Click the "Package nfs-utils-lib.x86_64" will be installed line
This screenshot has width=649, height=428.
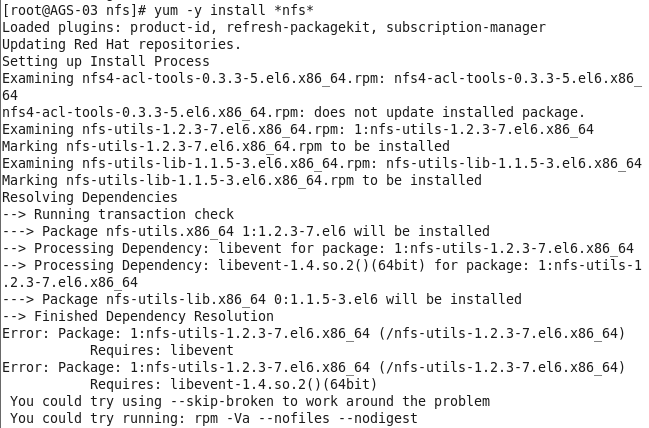261,299
